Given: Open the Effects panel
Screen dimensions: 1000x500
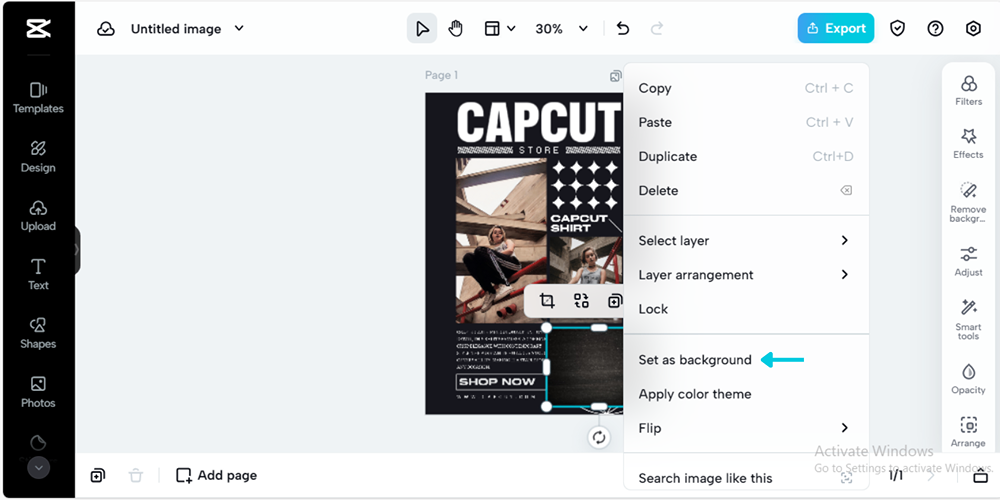Looking at the screenshot, I should [x=968, y=143].
